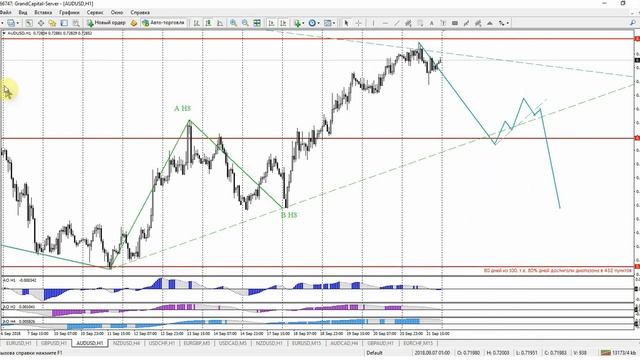Launch MetaEditor with the gold icon

(x=133, y=23)
